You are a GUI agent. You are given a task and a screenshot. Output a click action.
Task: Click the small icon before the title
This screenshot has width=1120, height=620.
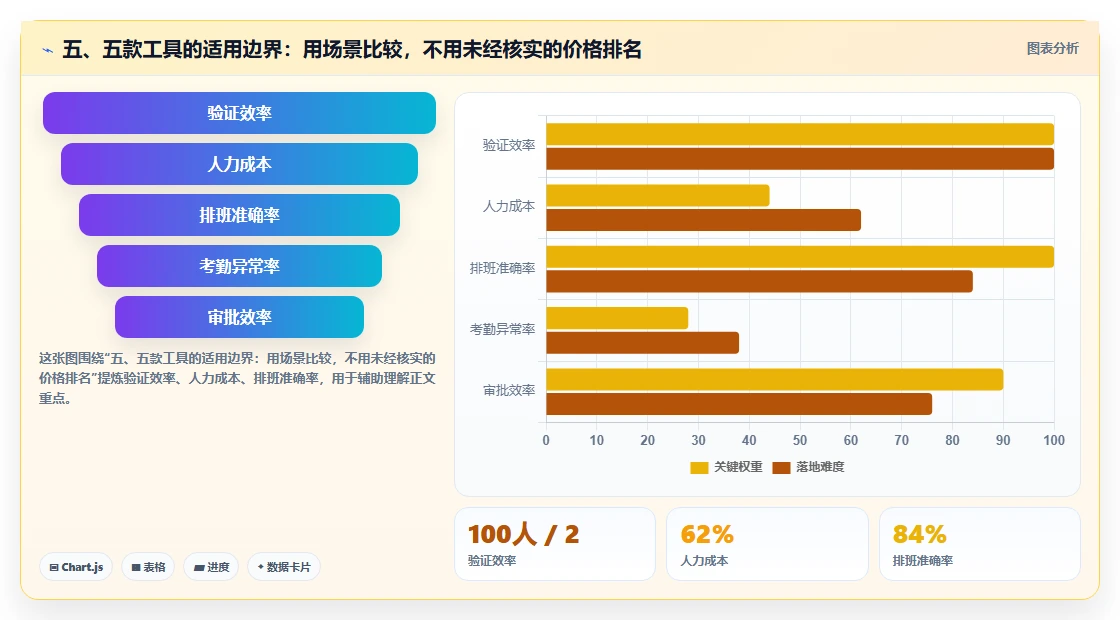click(48, 50)
